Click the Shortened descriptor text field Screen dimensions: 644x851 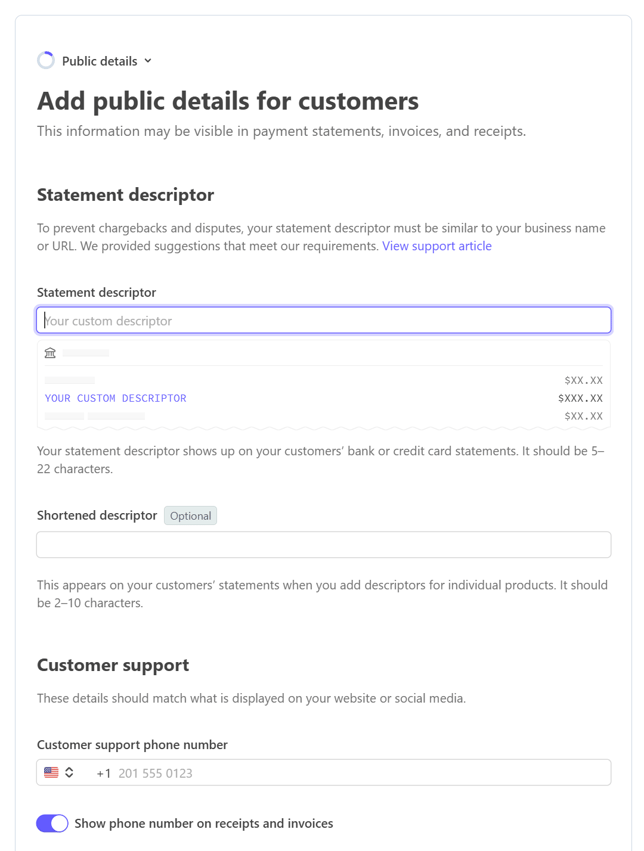point(324,544)
